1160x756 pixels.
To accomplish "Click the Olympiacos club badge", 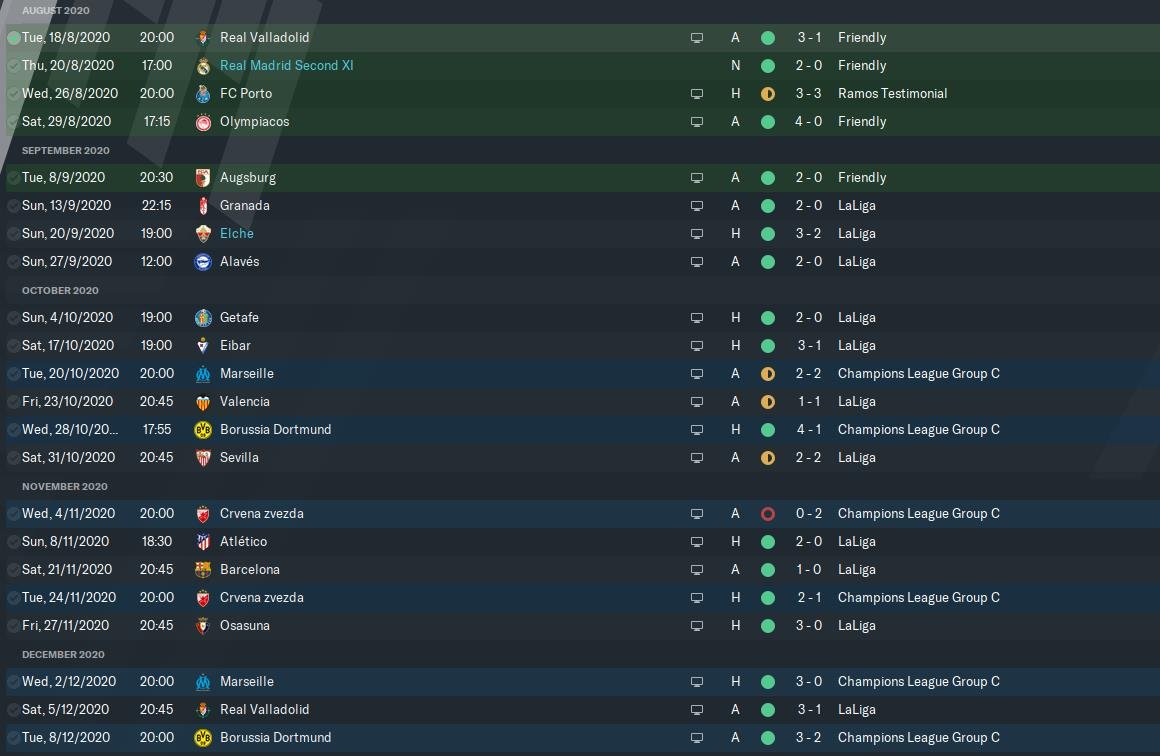I will click(203, 122).
